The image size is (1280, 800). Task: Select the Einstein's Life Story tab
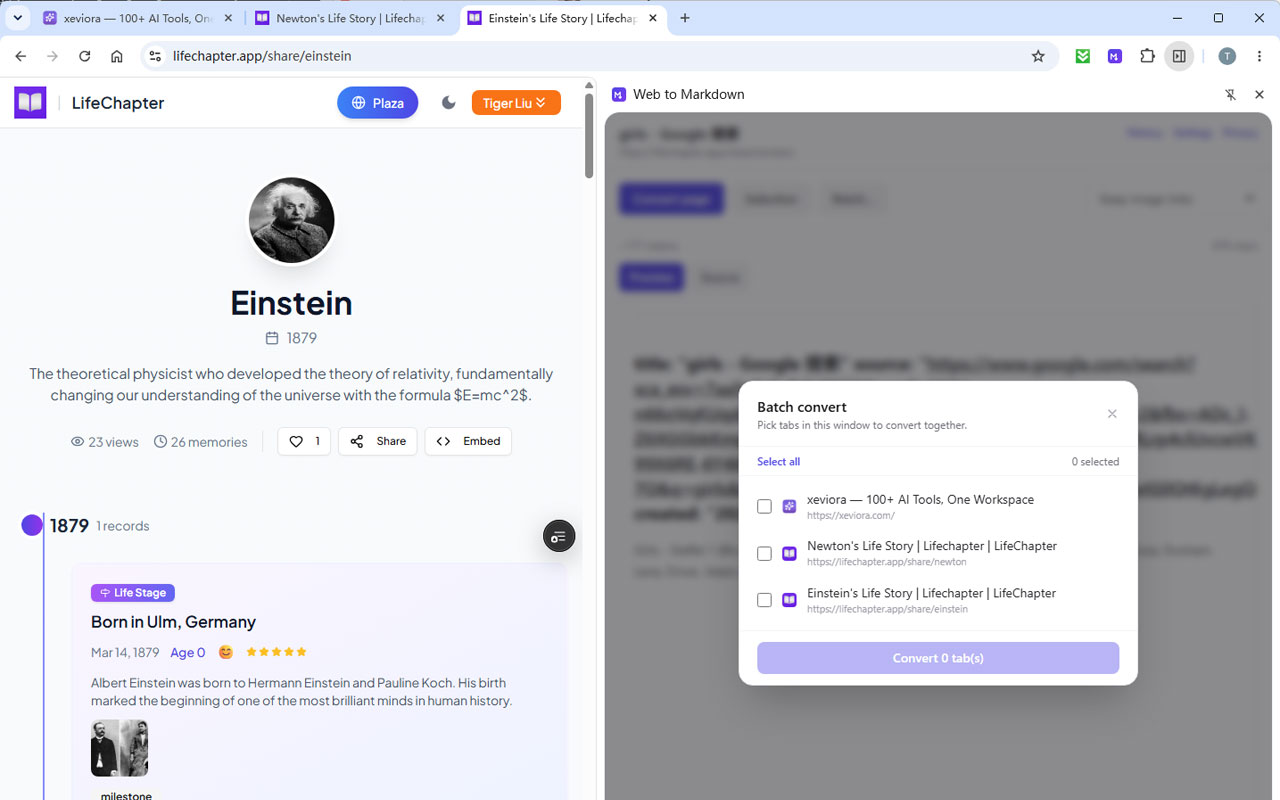[562, 18]
